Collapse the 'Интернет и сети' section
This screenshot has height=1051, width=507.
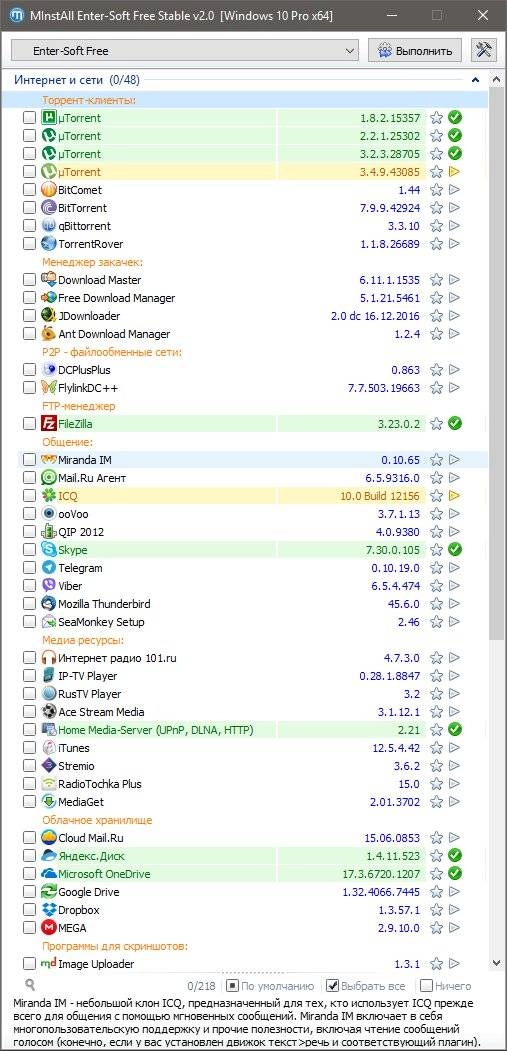tap(475, 80)
